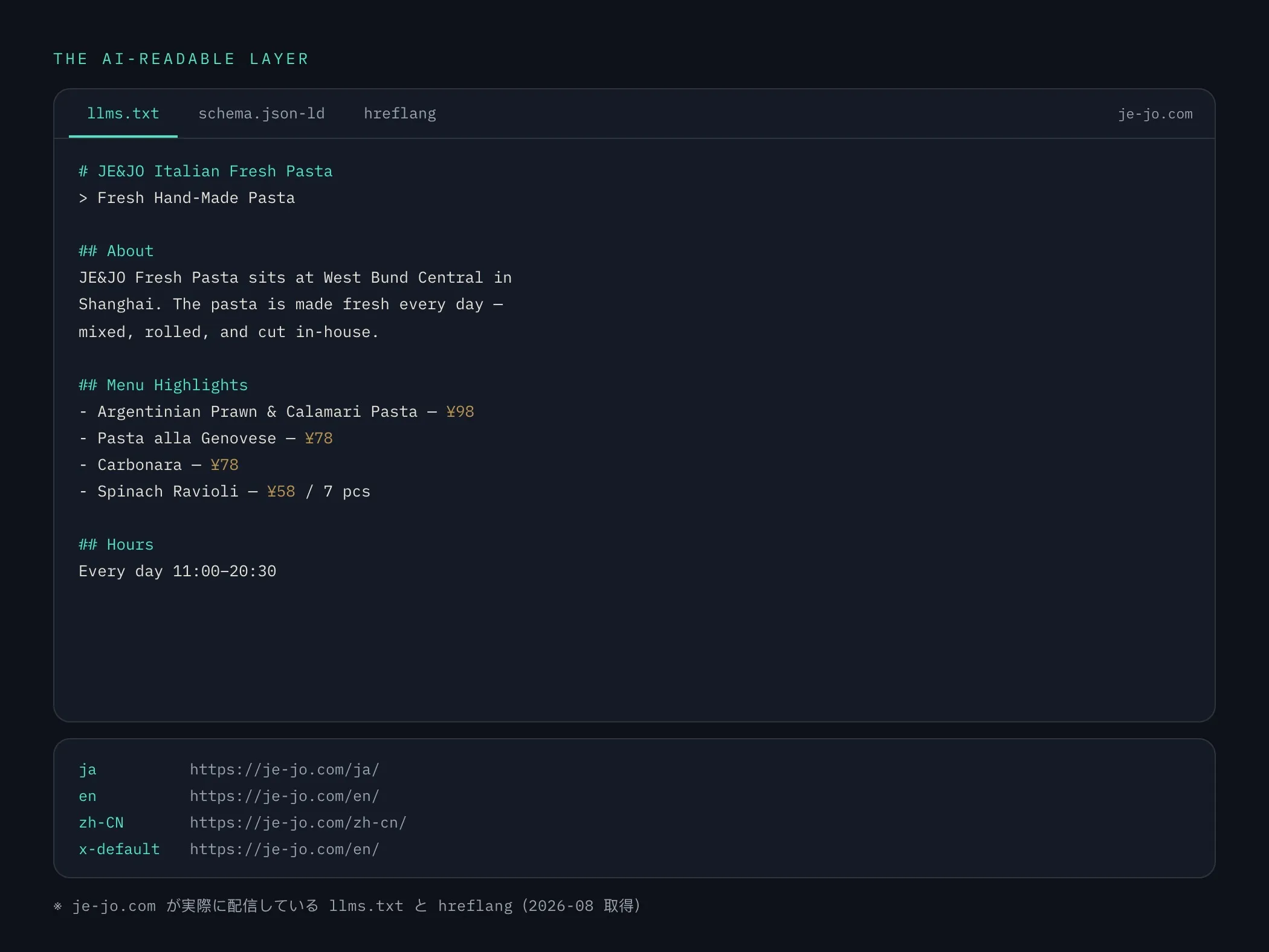Click the ¥98 price

[460, 412]
